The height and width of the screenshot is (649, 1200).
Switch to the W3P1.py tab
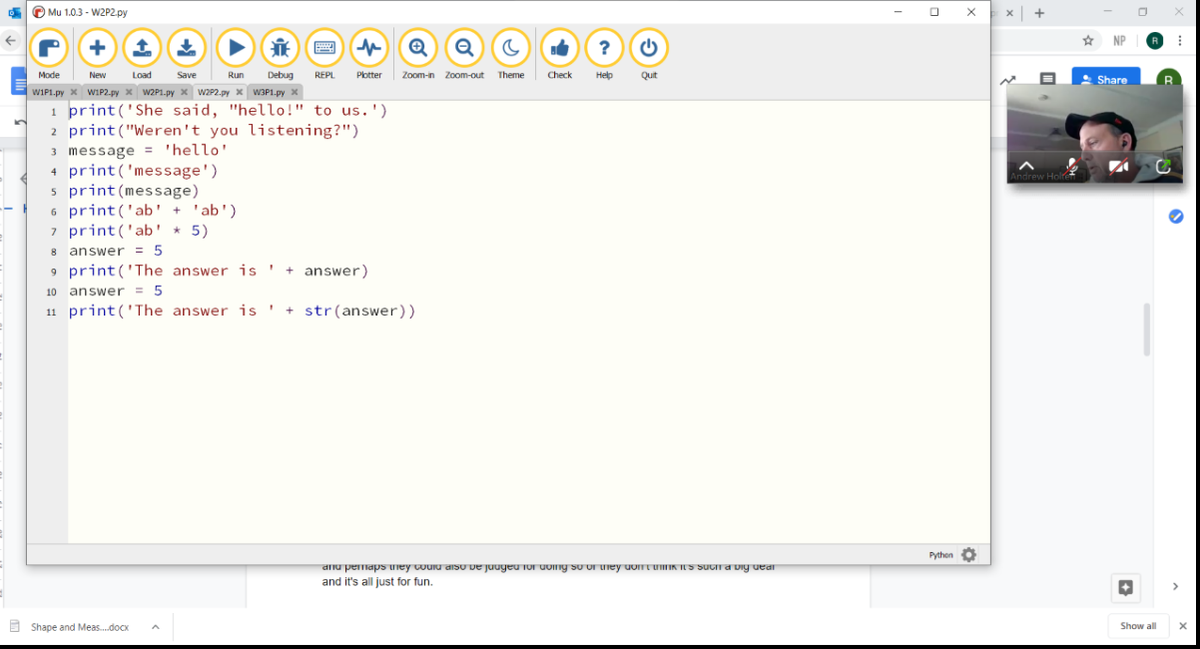268,92
